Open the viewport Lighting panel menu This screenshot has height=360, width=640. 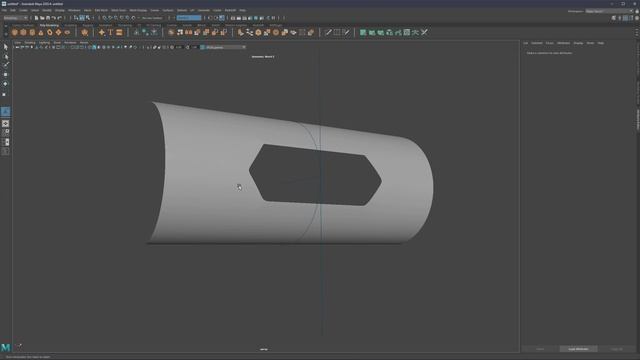coord(44,42)
